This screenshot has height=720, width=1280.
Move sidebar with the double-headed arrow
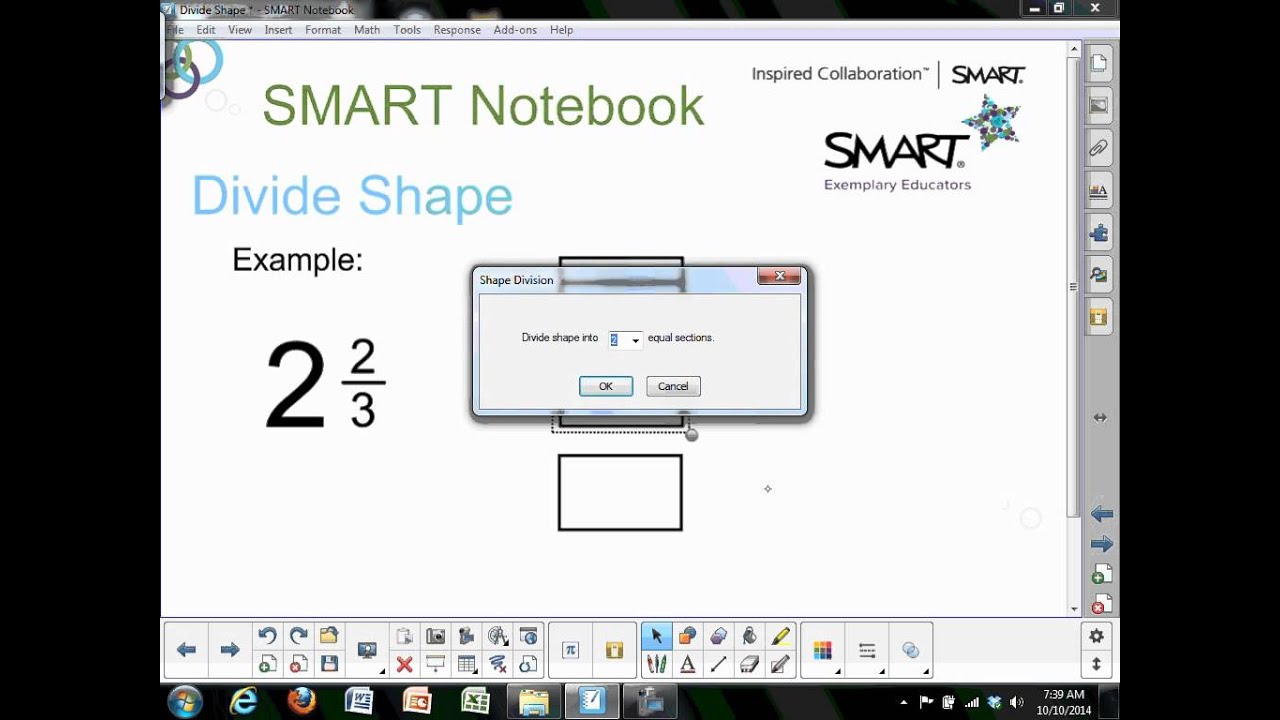(1100, 418)
